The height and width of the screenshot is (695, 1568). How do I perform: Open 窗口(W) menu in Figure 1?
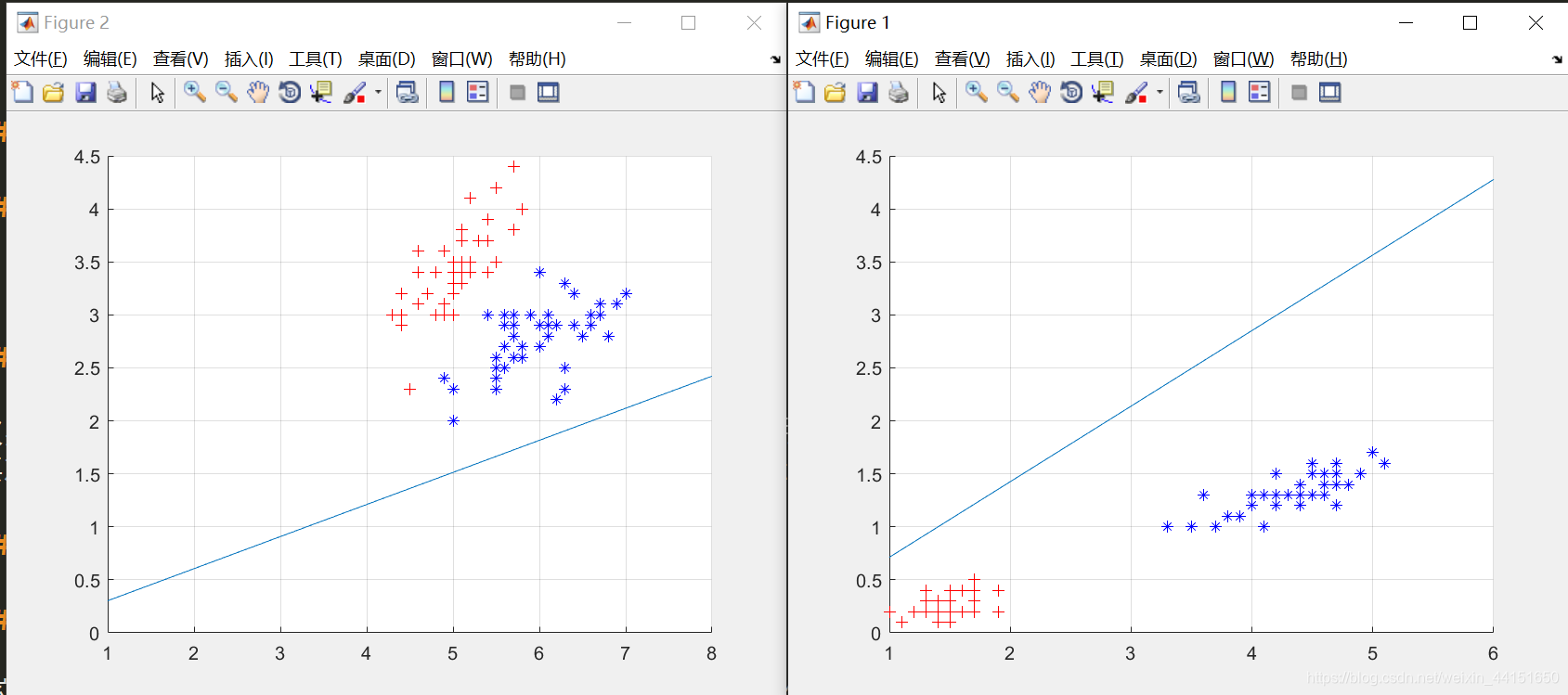coord(1244,58)
